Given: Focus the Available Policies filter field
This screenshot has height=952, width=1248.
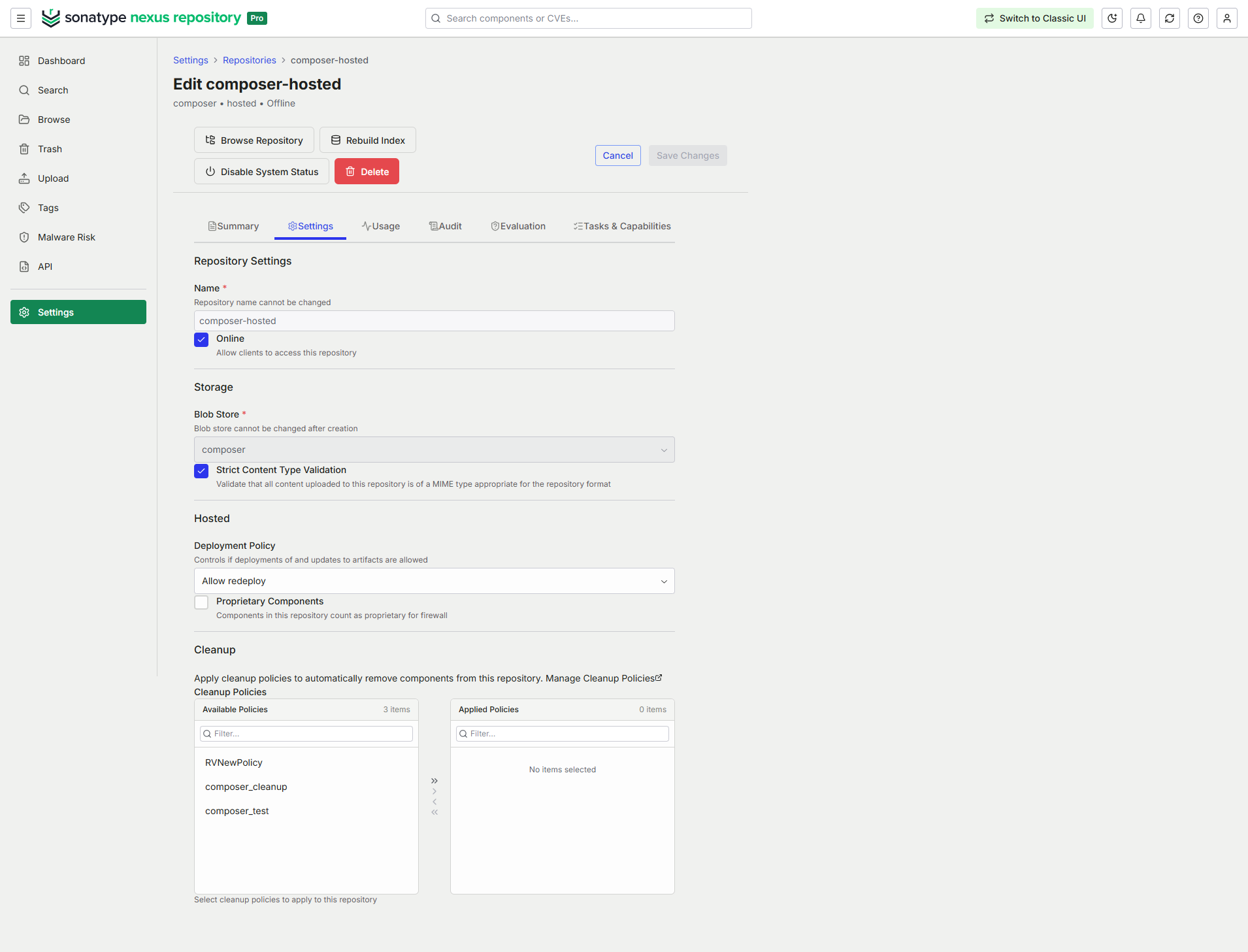Looking at the screenshot, I should [x=306, y=734].
